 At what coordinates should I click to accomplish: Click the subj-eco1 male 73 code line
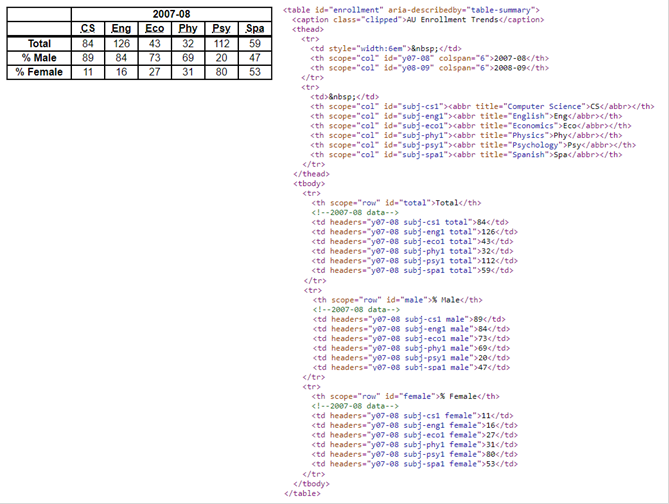411,338
